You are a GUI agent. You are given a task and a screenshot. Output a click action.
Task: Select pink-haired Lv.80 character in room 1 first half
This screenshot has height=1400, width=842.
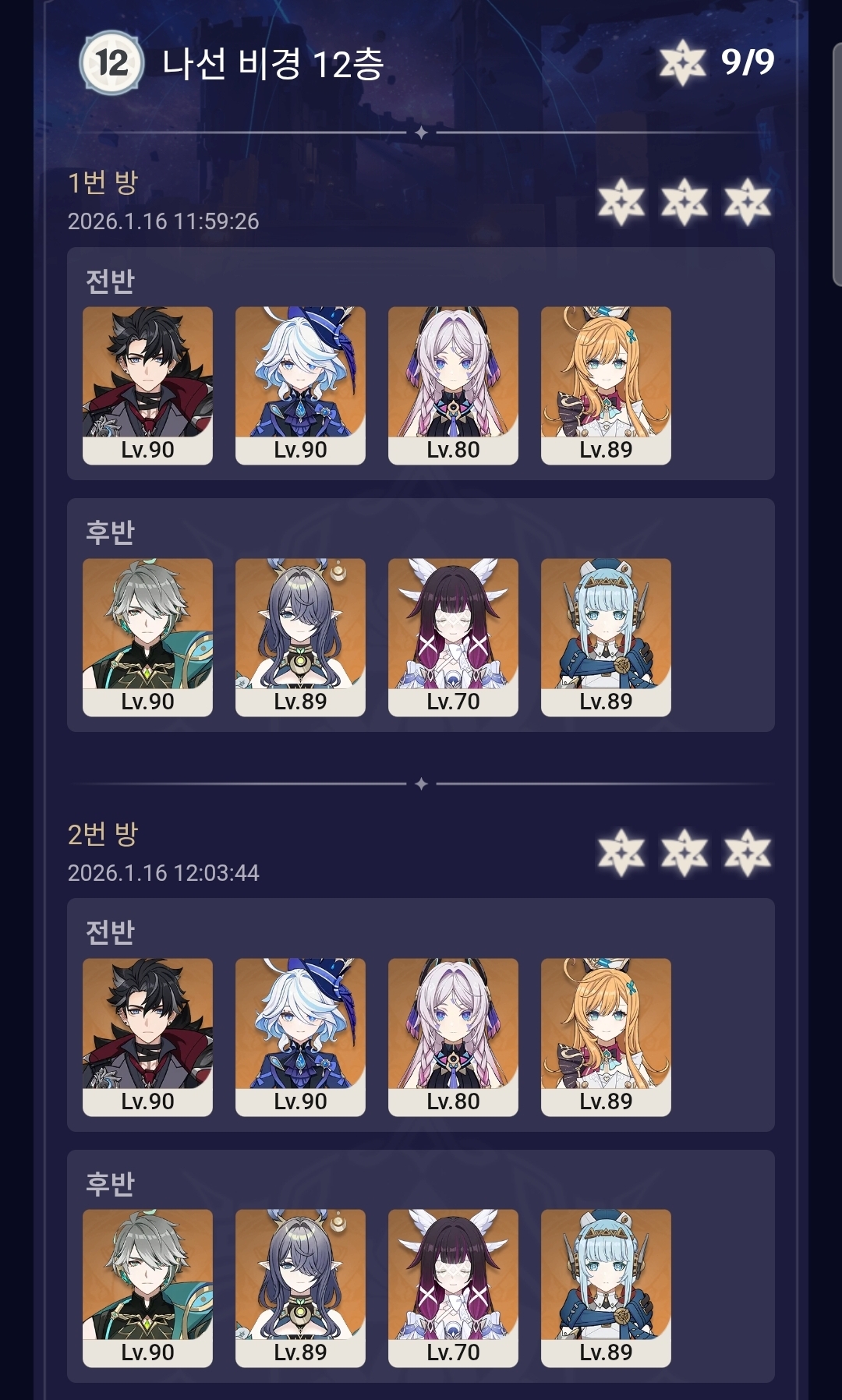click(453, 386)
